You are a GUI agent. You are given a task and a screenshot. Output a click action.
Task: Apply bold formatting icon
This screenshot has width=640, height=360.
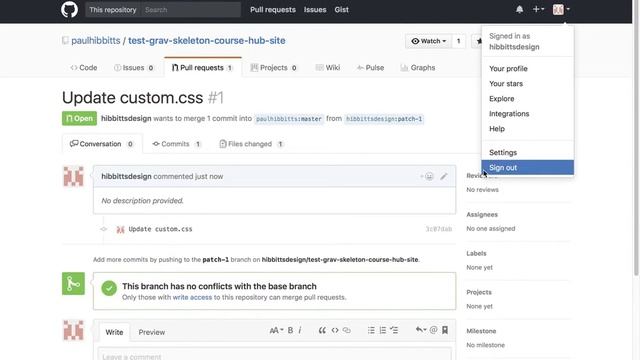tap(290, 330)
